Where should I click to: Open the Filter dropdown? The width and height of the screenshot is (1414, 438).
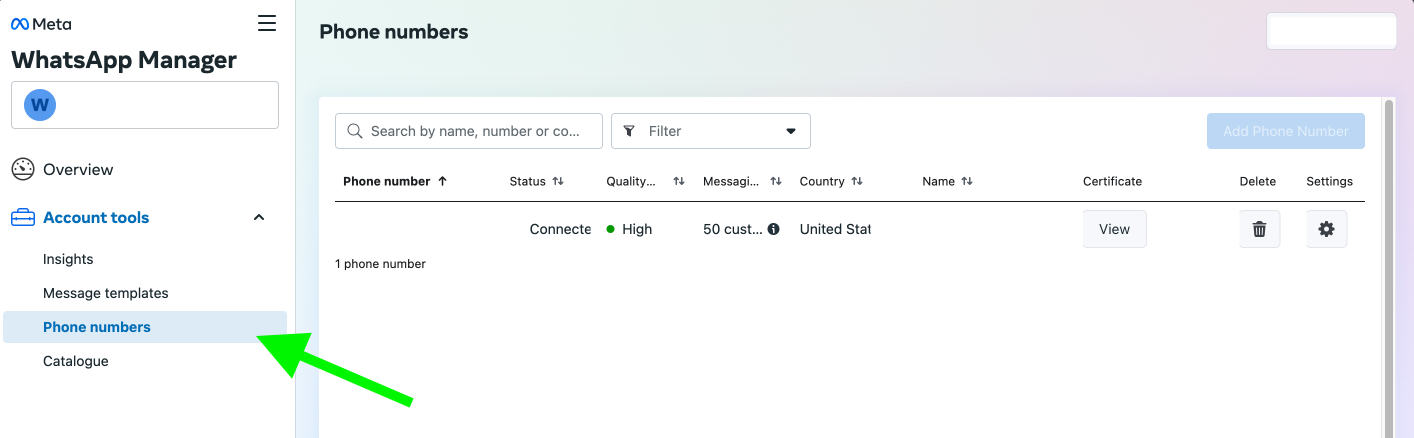pos(711,131)
